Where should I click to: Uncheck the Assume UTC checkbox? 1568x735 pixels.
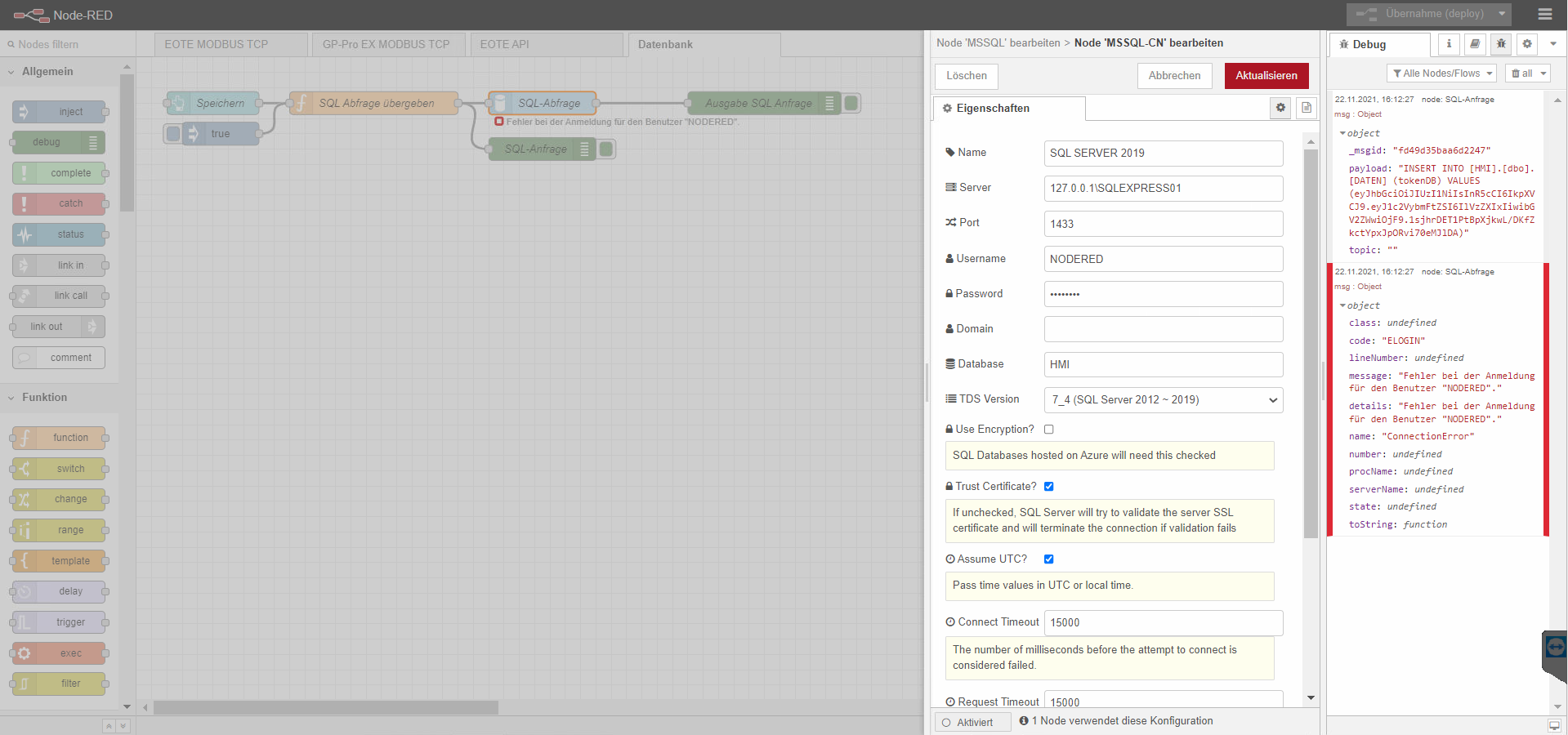[x=1049, y=559]
